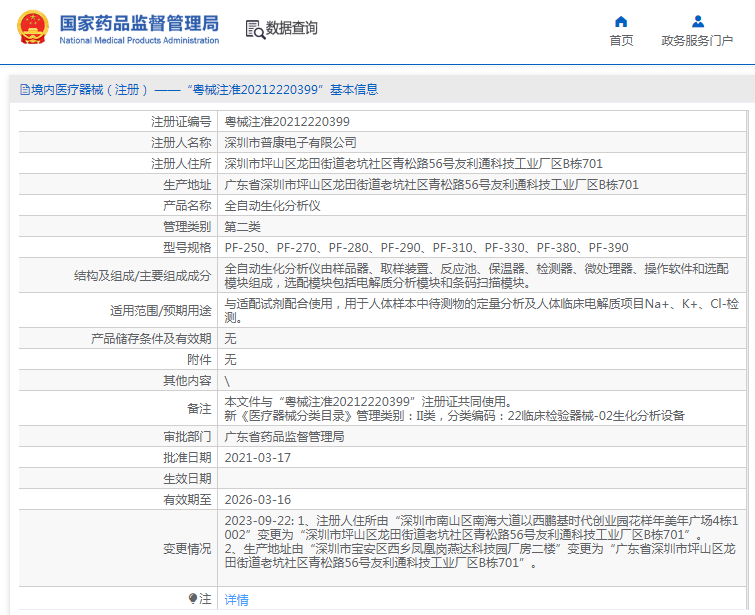
Task: Click the 首页 text link
Action: [621, 40]
